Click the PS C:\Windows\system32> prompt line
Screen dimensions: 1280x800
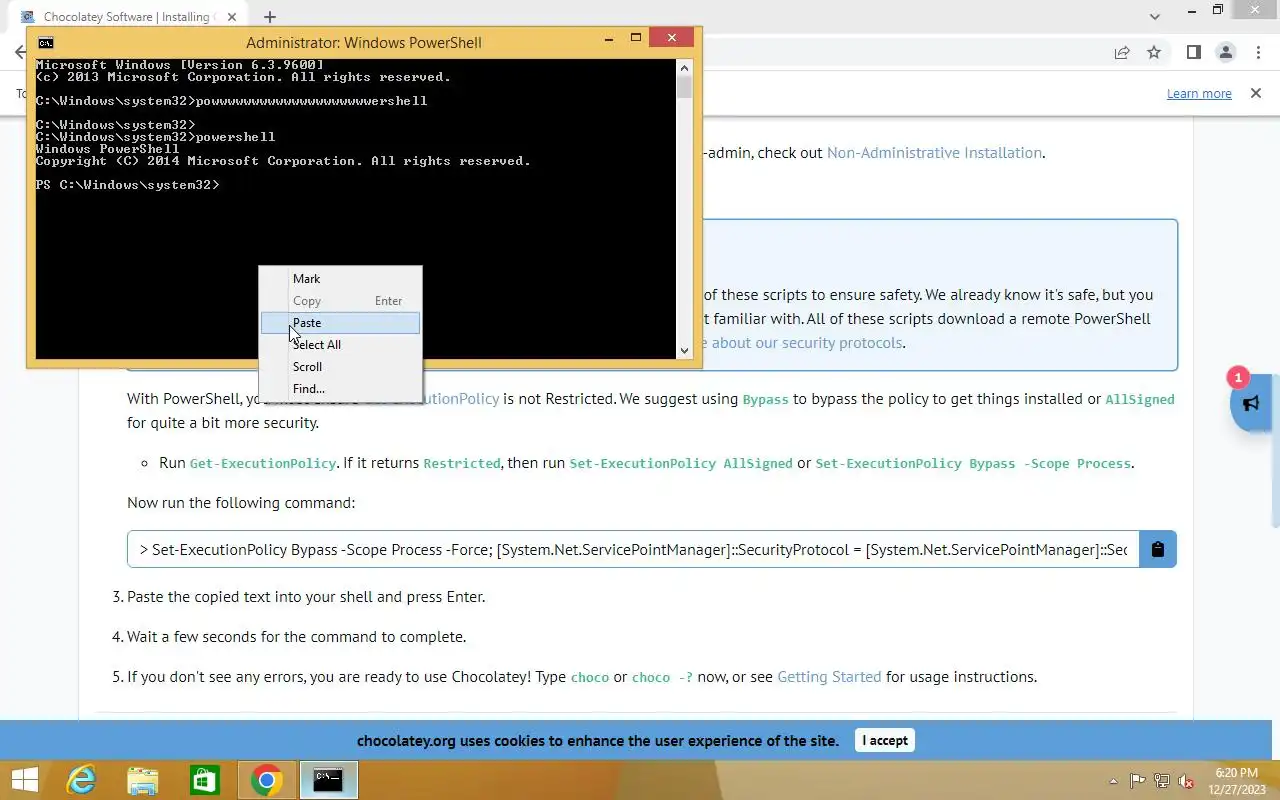coord(127,185)
